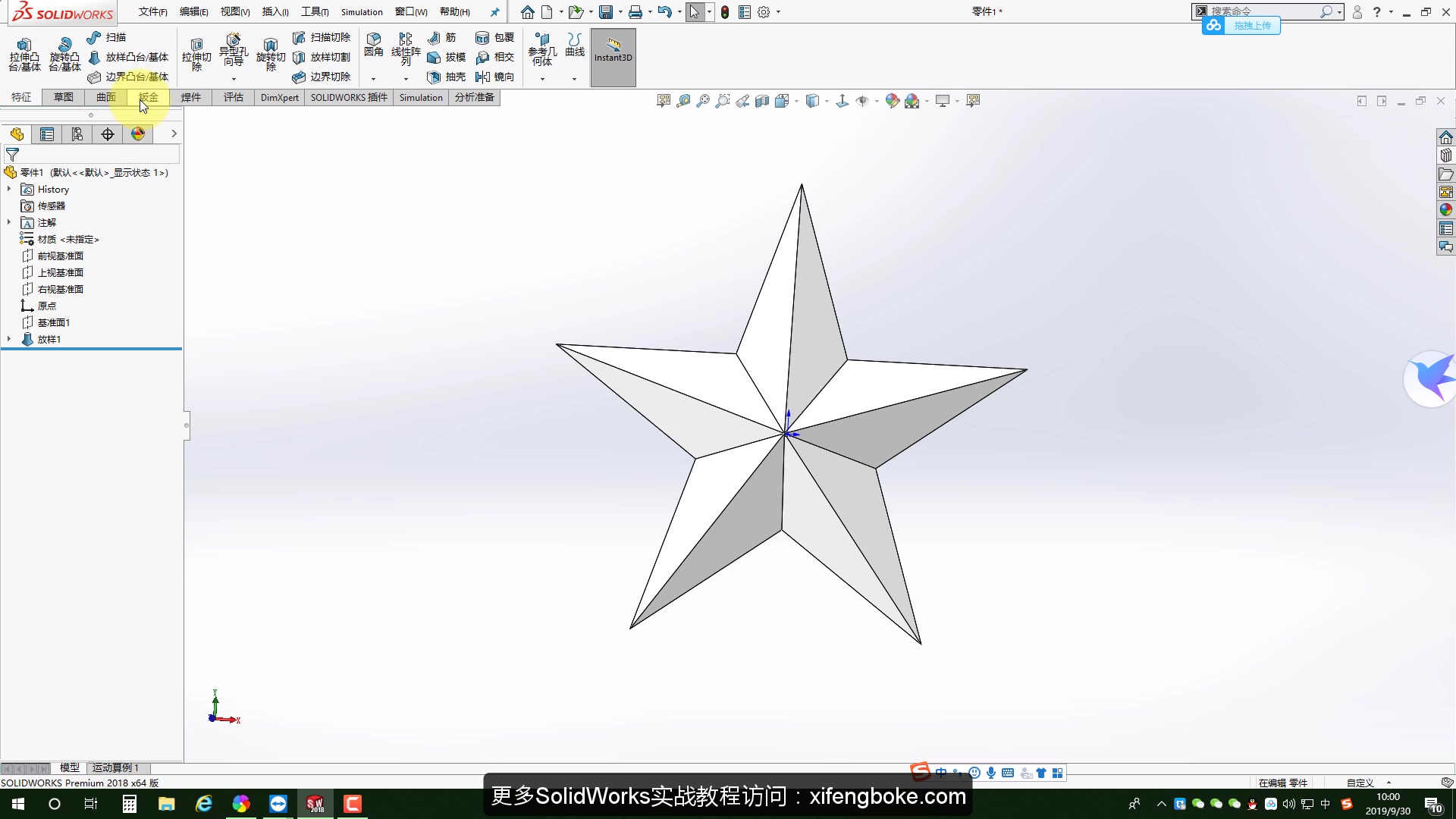Select the 运动算例1 tab at bottom

tap(115, 767)
